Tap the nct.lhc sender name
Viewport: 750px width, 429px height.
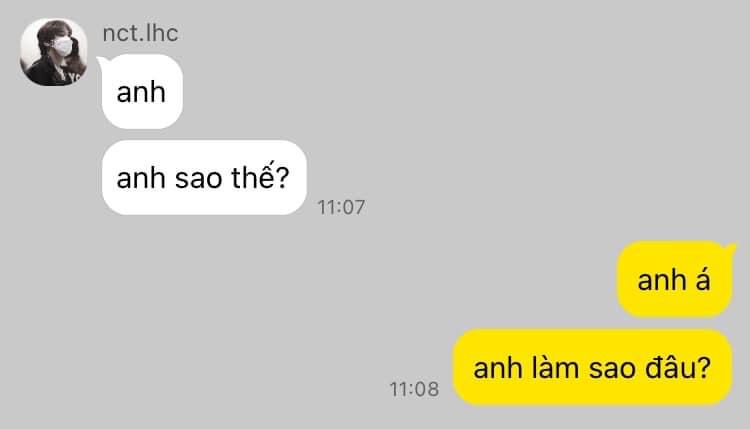[140, 33]
